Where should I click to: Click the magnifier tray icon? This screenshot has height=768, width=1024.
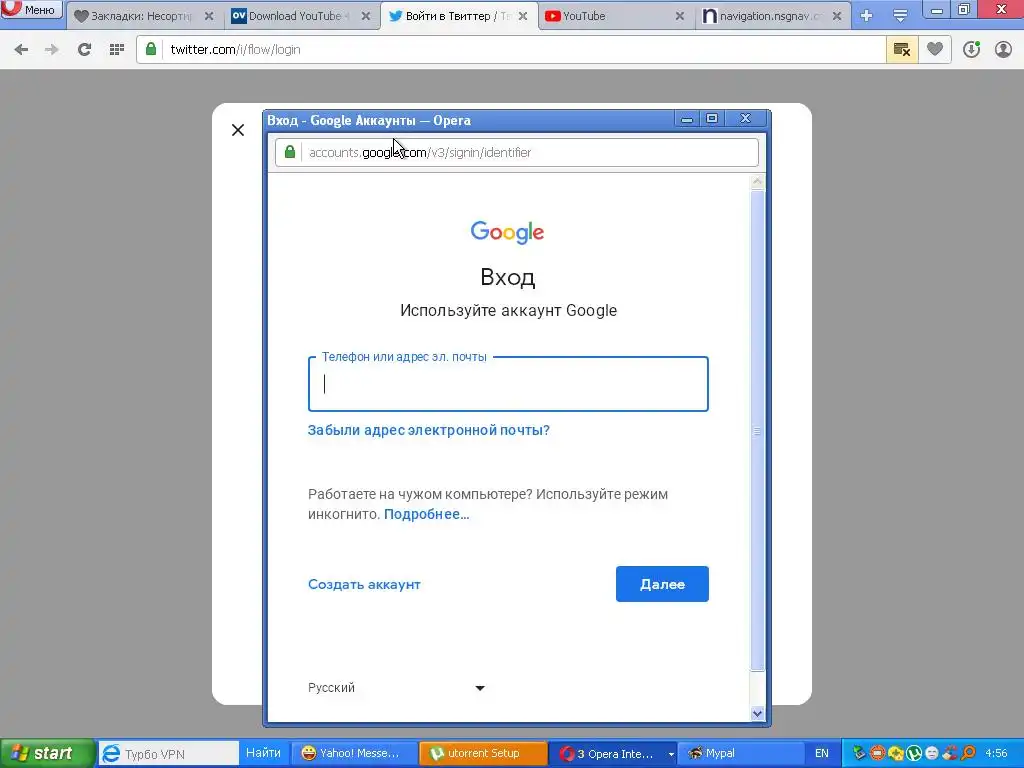coord(968,754)
